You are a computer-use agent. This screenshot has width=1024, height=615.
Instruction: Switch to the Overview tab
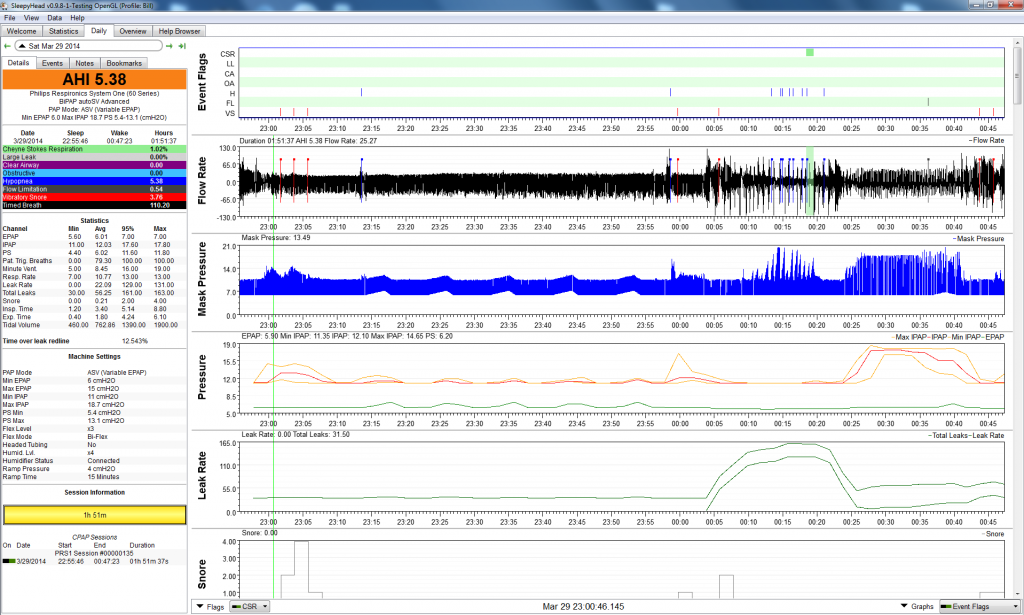pyautogui.click(x=133, y=31)
